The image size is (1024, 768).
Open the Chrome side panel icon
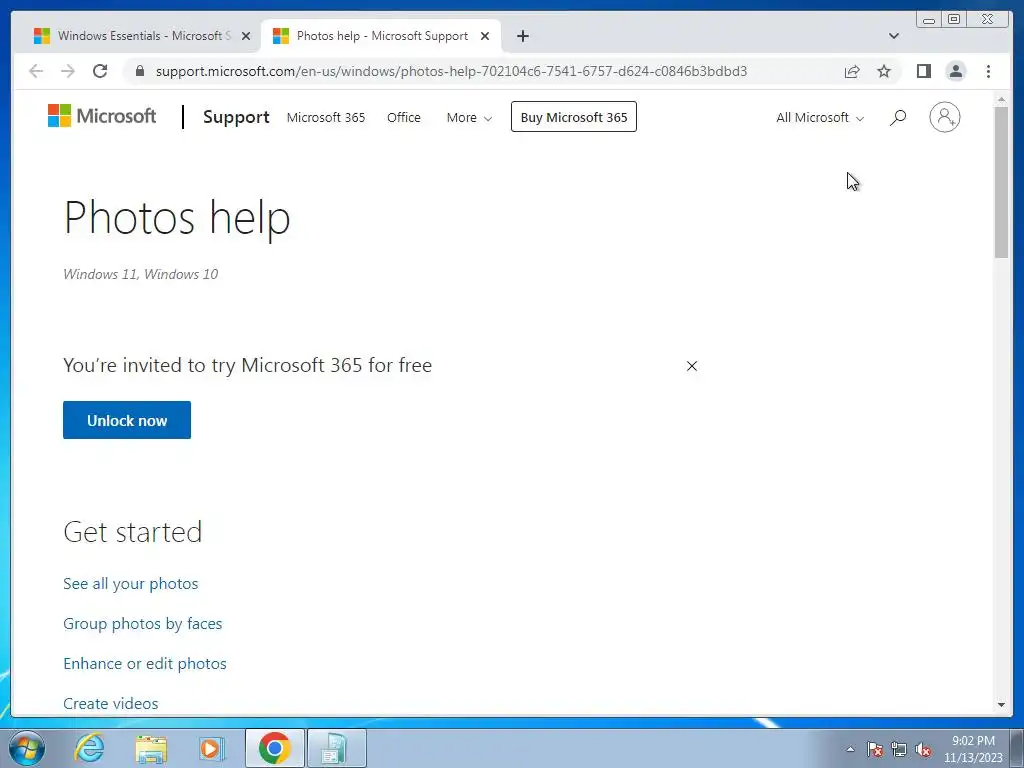coord(923,71)
